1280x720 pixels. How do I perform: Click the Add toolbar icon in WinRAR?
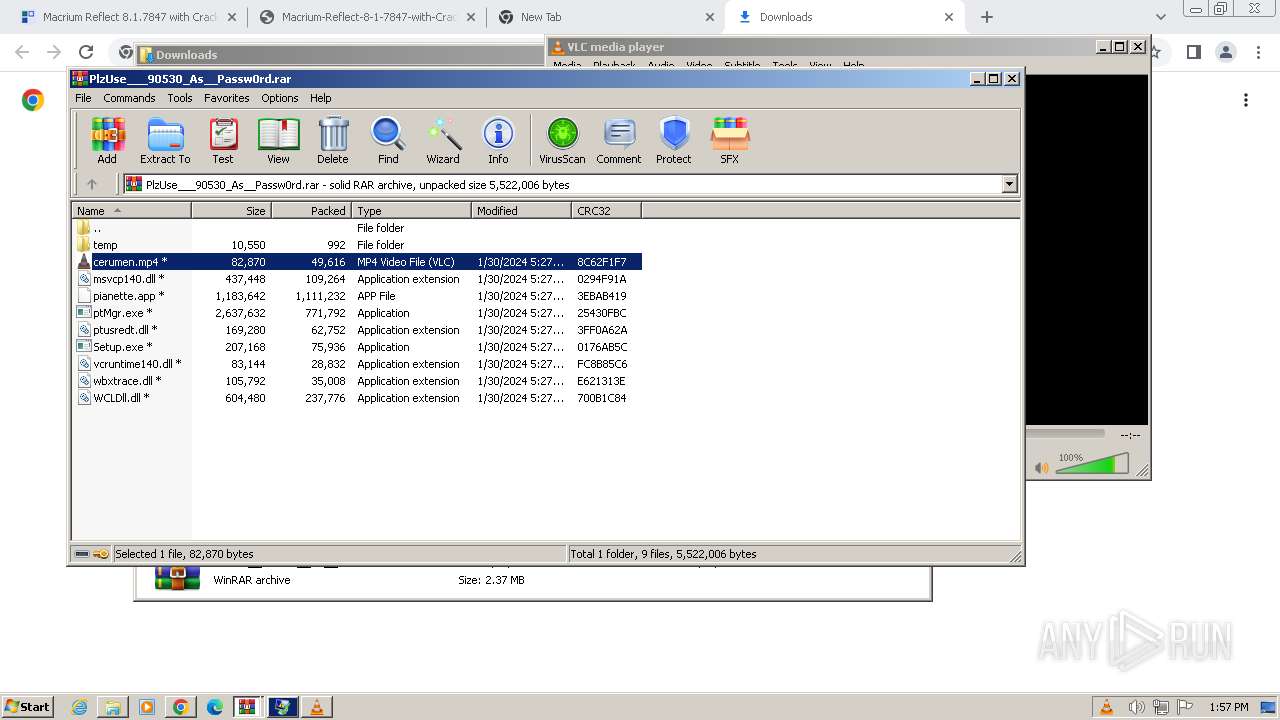tap(107, 140)
